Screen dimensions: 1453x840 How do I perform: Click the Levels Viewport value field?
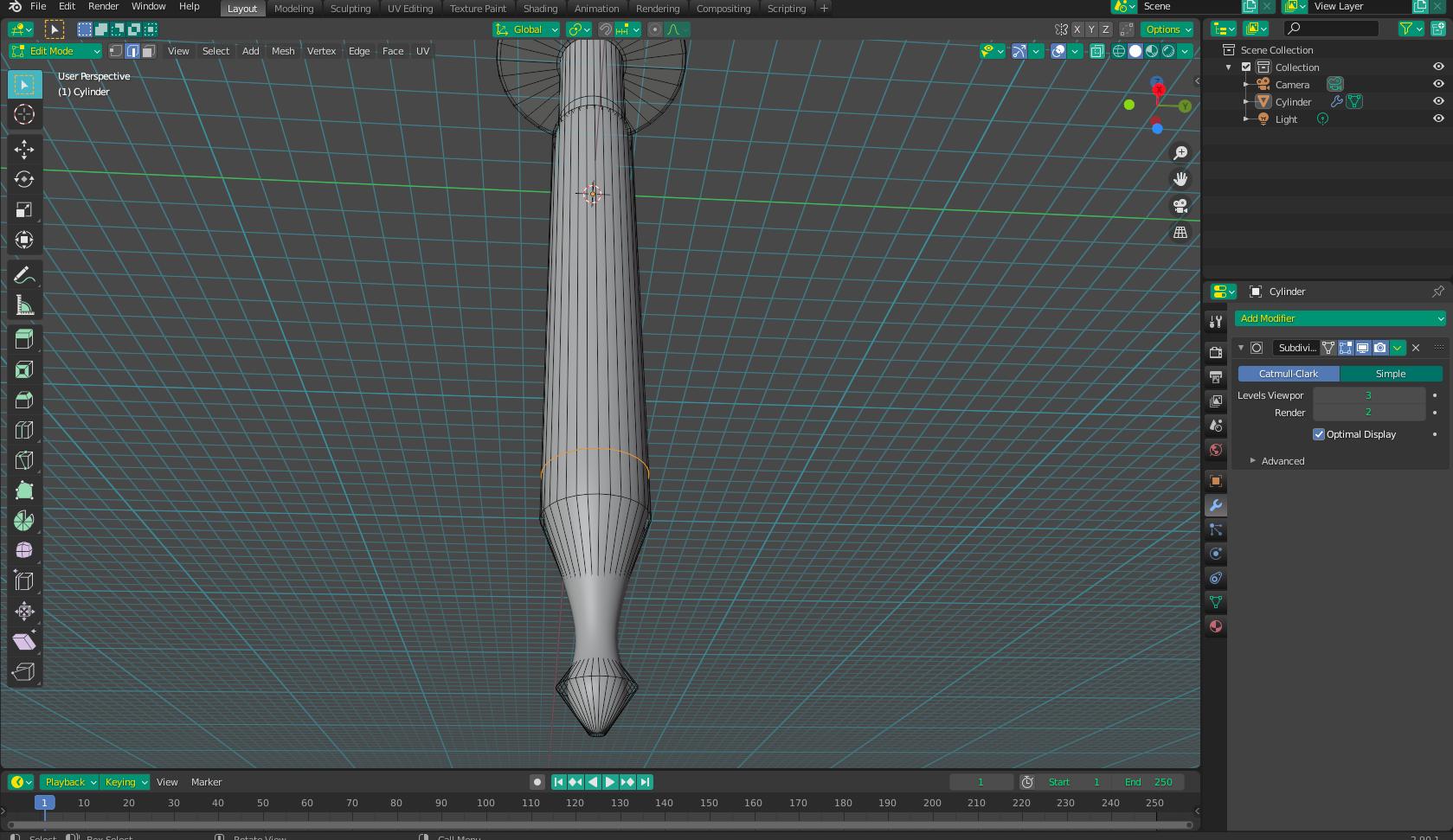1368,395
